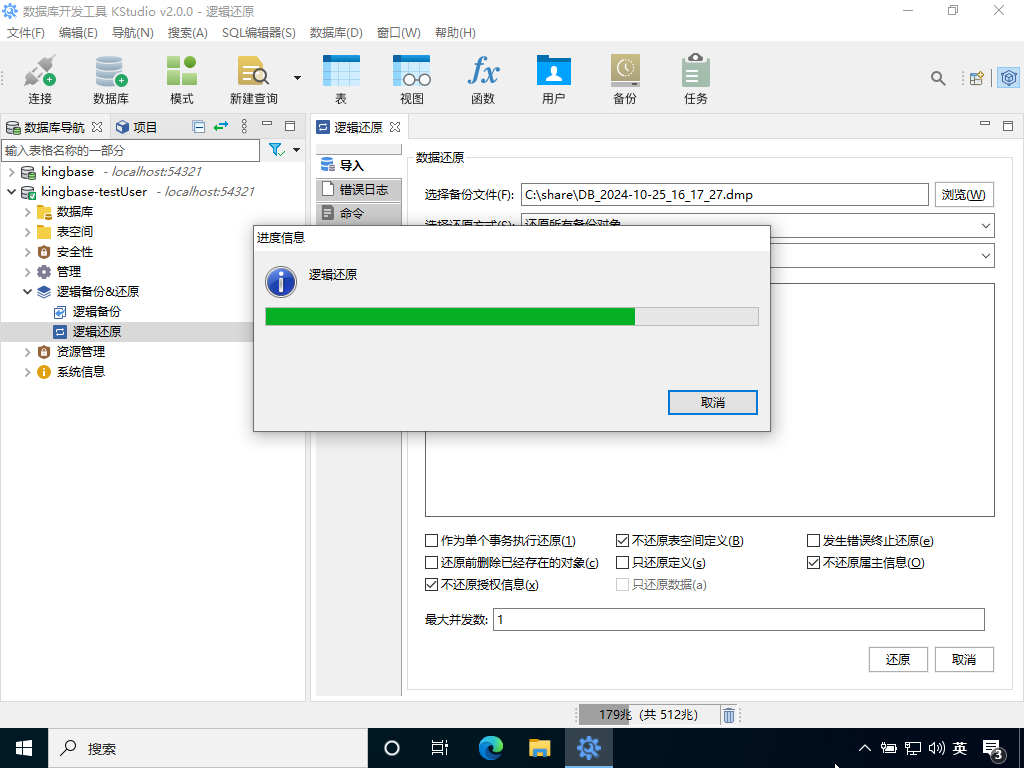
Task: Switch to the 项目 tab
Action: coord(136,127)
